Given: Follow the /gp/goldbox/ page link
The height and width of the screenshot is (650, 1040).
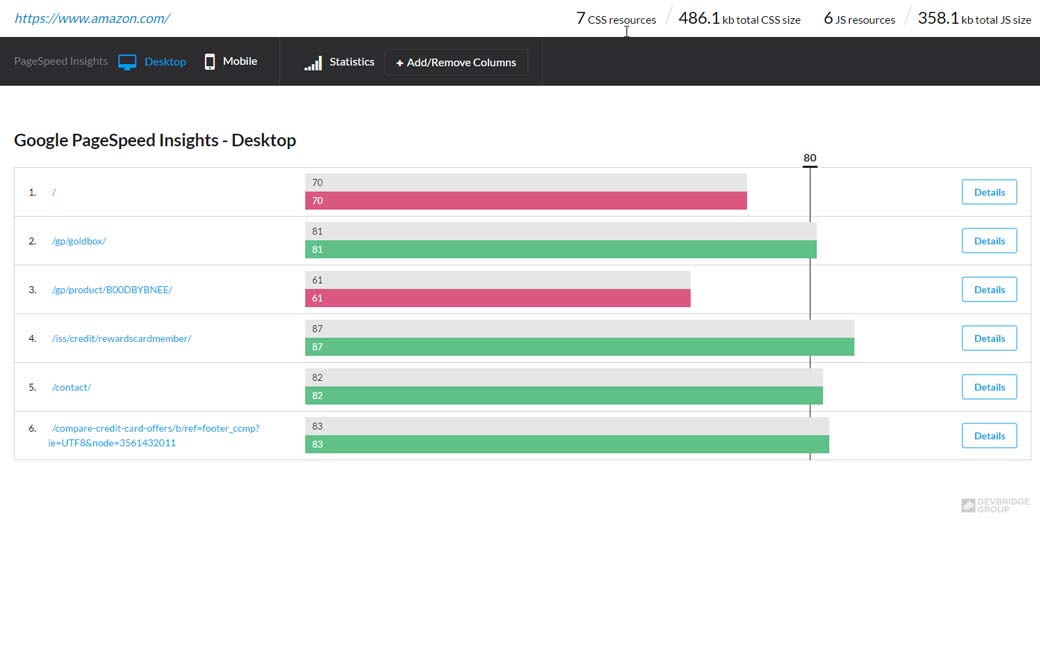Looking at the screenshot, I should tap(79, 241).
